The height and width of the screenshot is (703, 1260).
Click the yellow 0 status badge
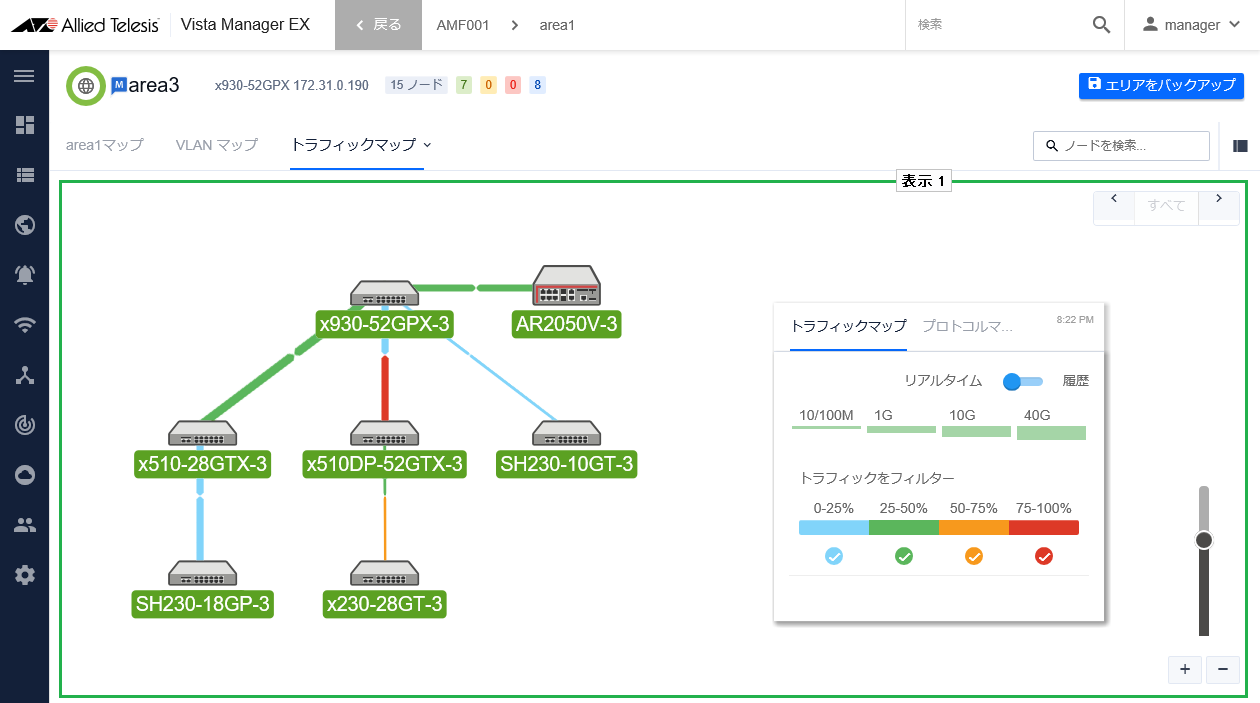(489, 85)
